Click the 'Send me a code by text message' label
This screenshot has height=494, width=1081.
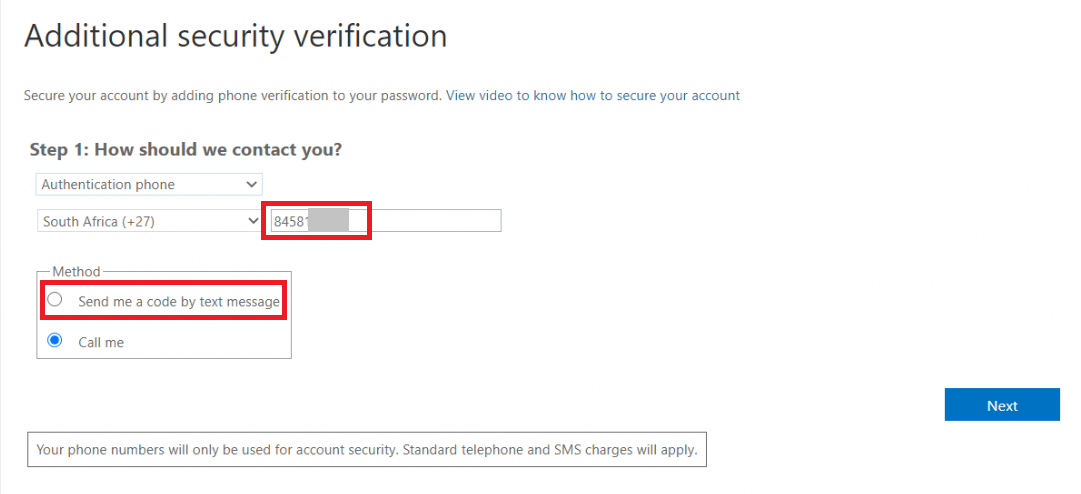click(x=178, y=301)
